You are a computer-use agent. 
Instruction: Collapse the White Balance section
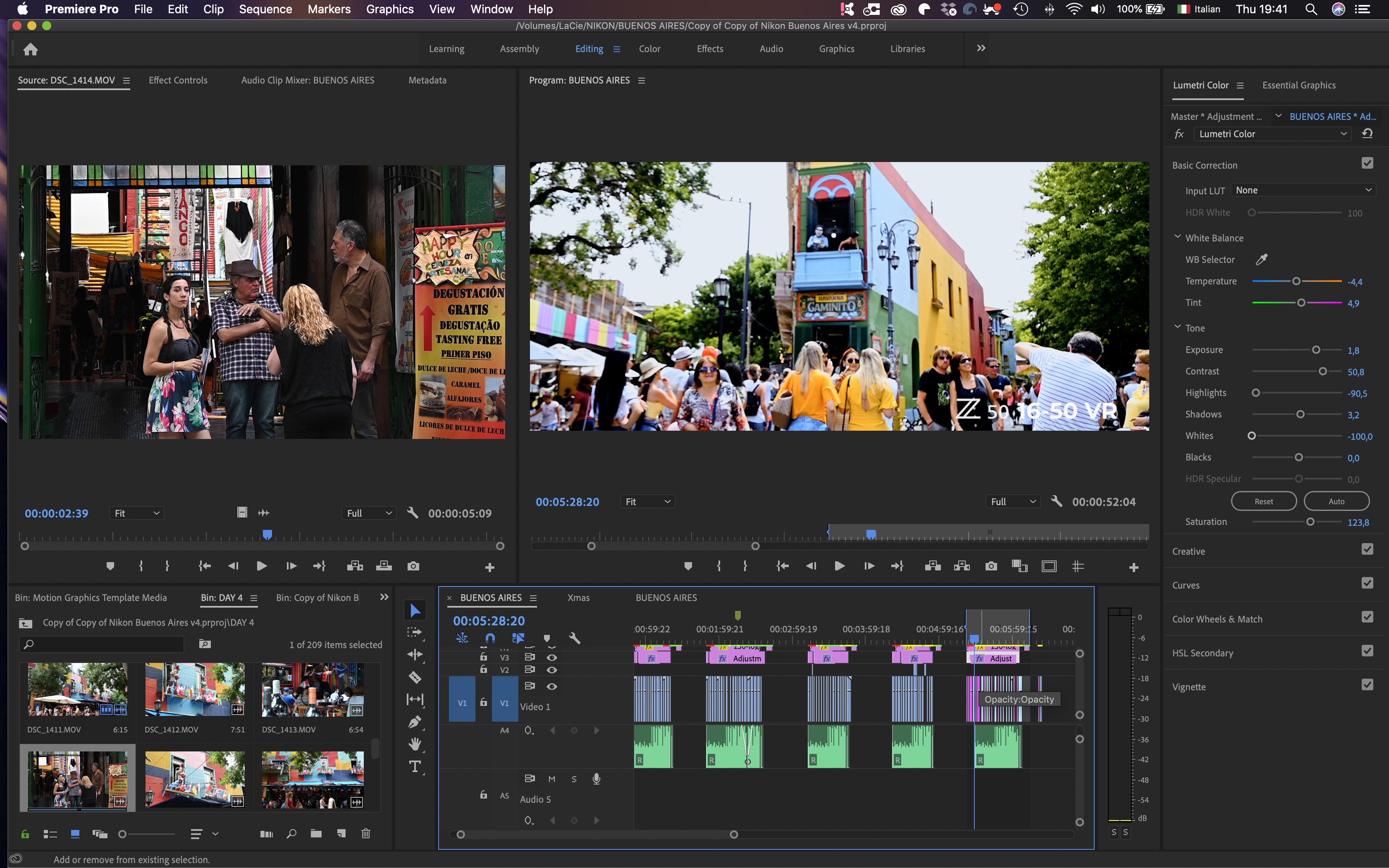click(1177, 237)
